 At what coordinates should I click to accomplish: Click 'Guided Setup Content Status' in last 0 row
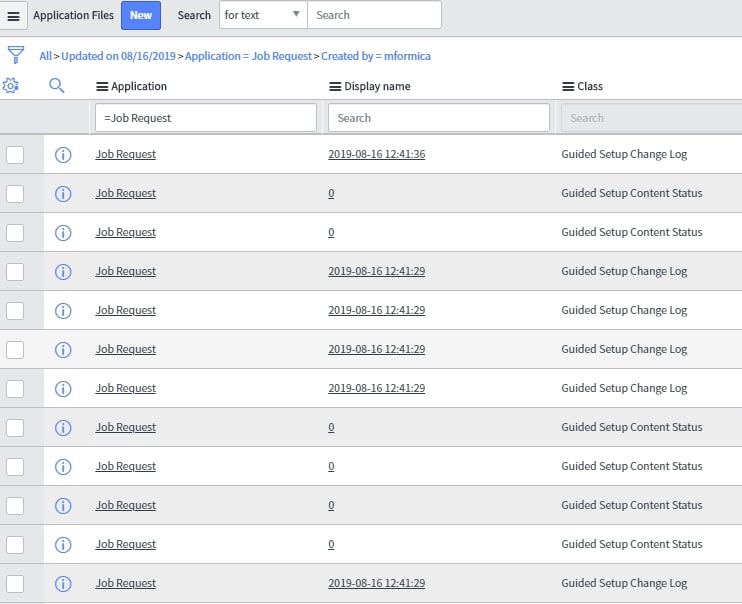pyautogui.click(x=632, y=544)
